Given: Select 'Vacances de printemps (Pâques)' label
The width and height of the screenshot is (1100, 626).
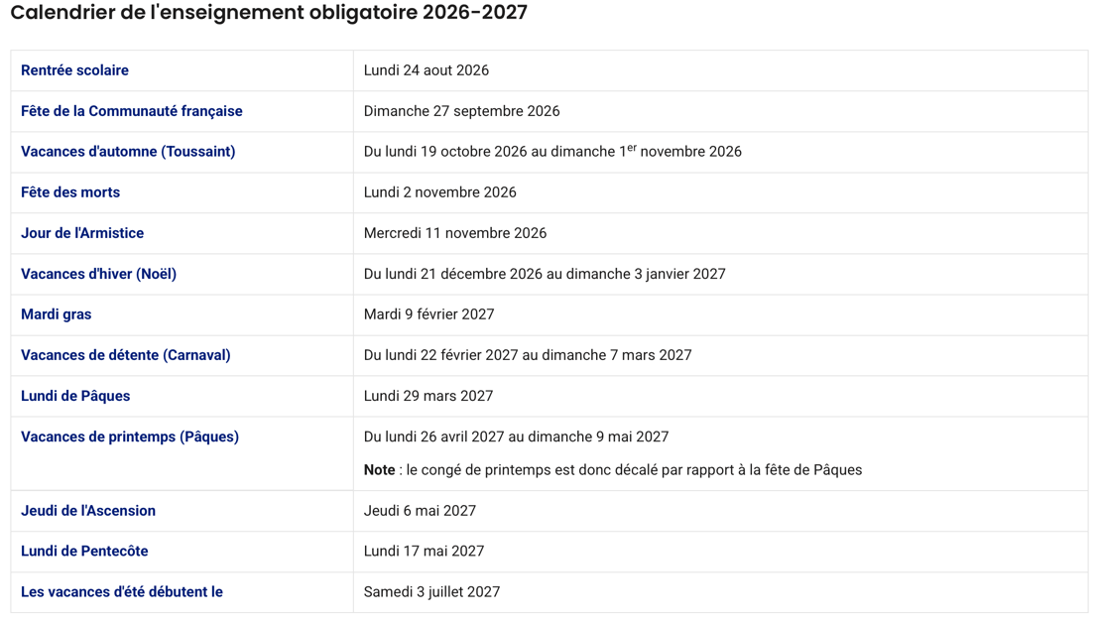Looking at the screenshot, I should tap(130, 437).
